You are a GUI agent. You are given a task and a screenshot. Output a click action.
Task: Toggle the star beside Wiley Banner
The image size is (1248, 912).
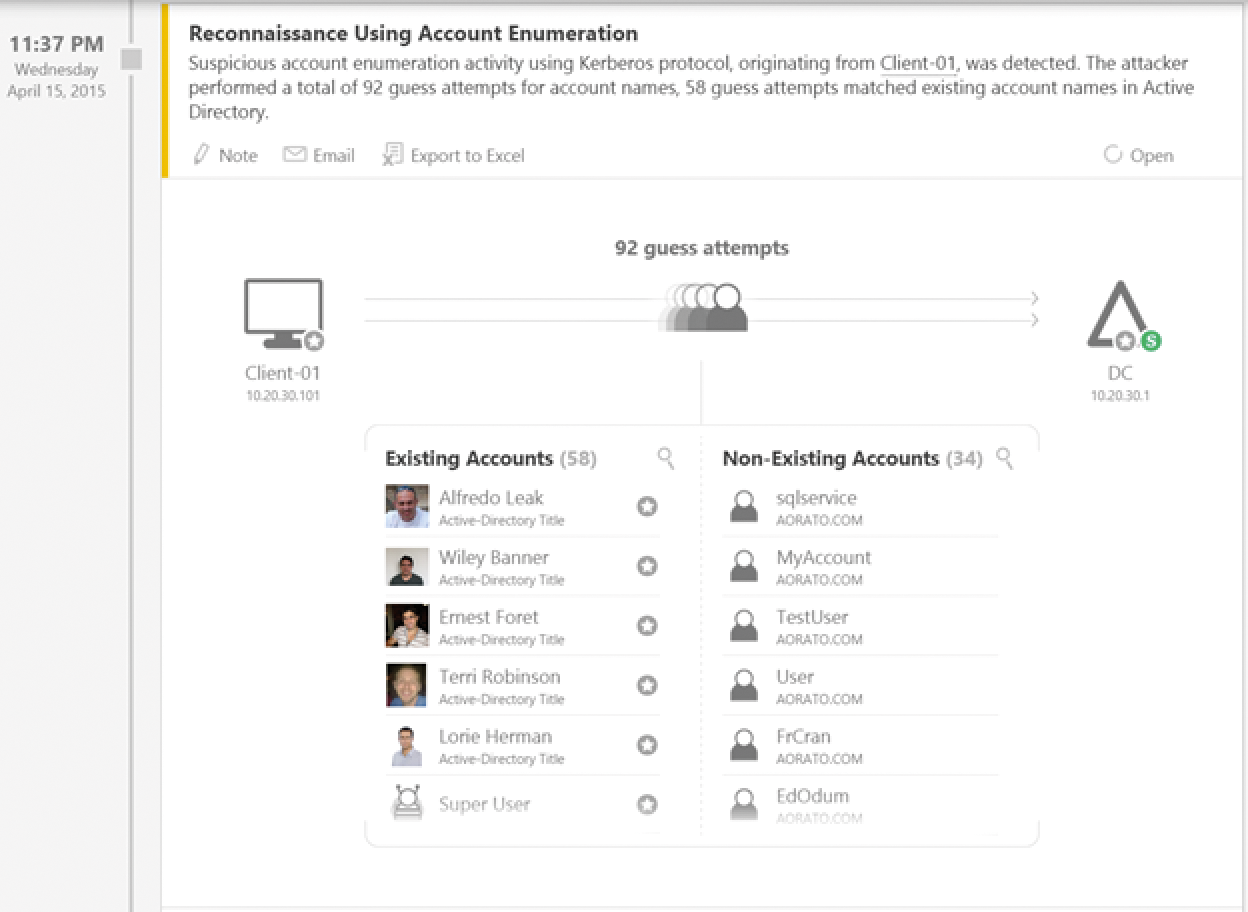pos(647,567)
